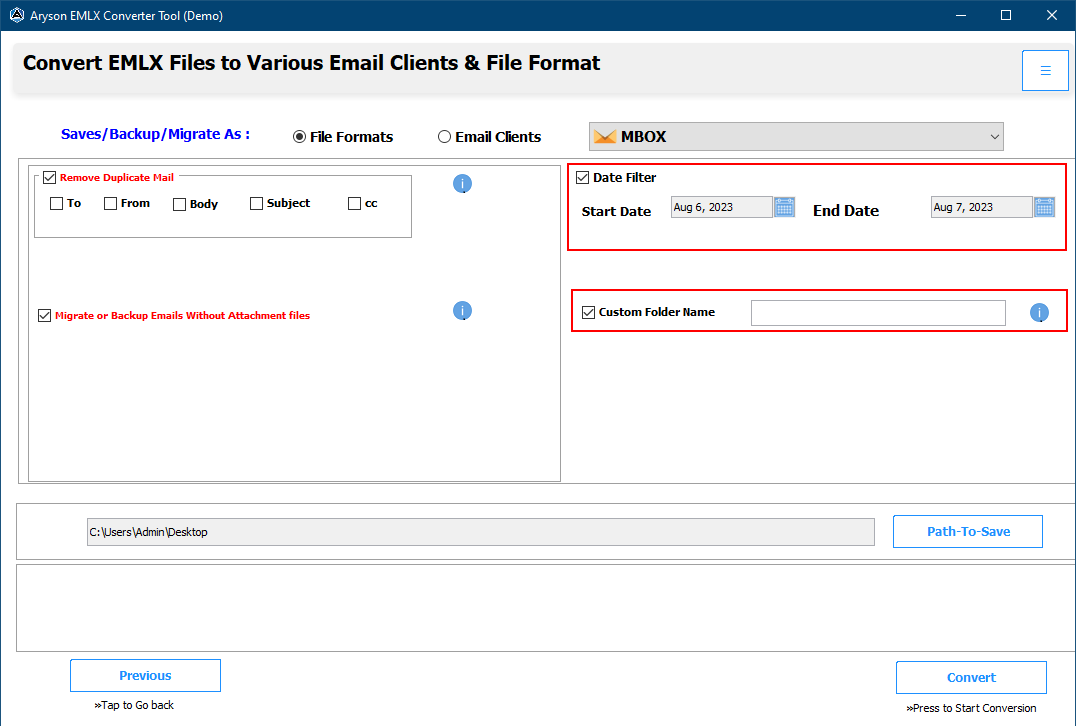Click the C:\Users\Admin\Desktop path field
1076x726 pixels.
pyautogui.click(x=480, y=532)
